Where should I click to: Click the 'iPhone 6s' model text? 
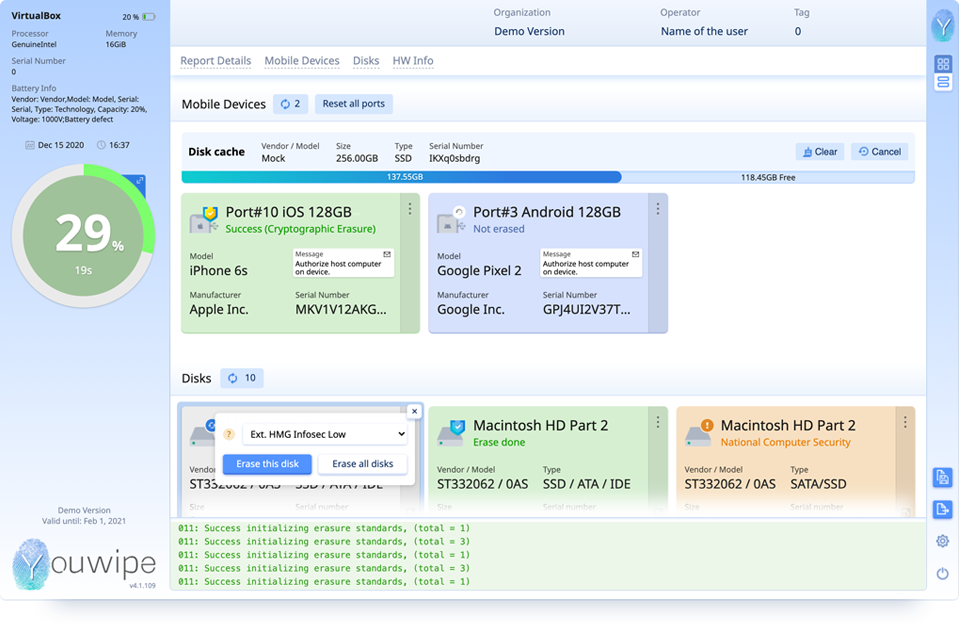[x=218, y=270]
